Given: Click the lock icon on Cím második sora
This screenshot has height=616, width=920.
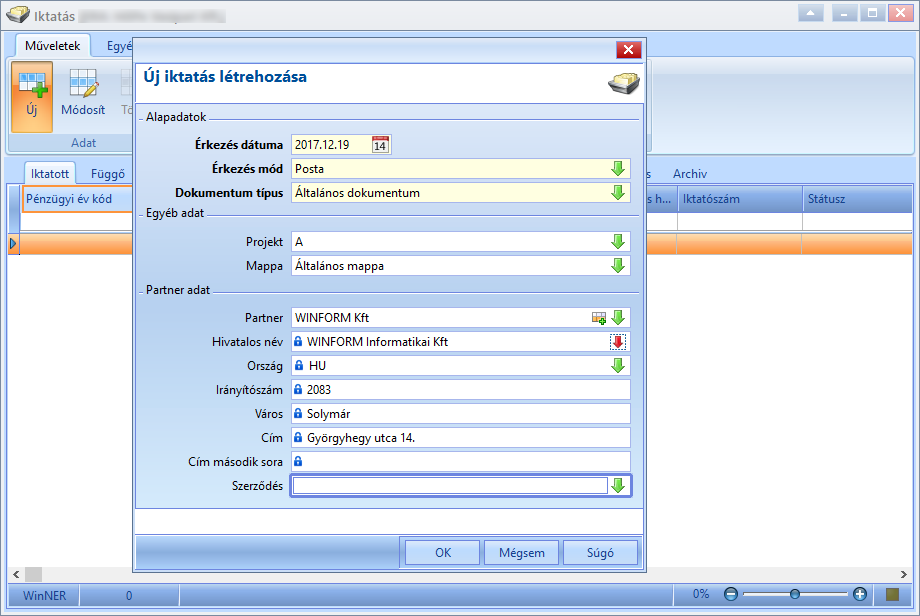Looking at the screenshot, I should 298,461.
